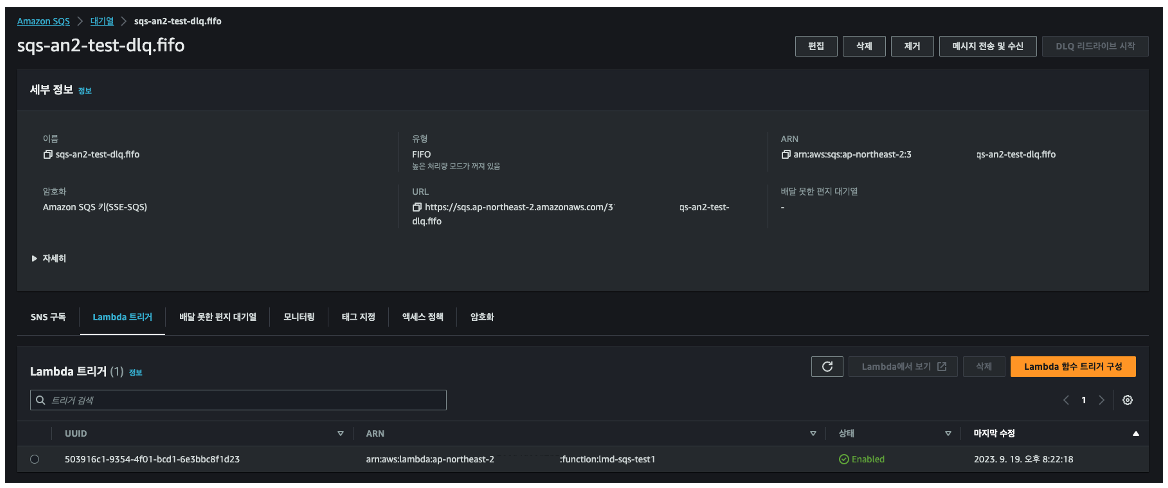Click the 삭제 button in the queue header

pyautogui.click(x=864, y=46)
